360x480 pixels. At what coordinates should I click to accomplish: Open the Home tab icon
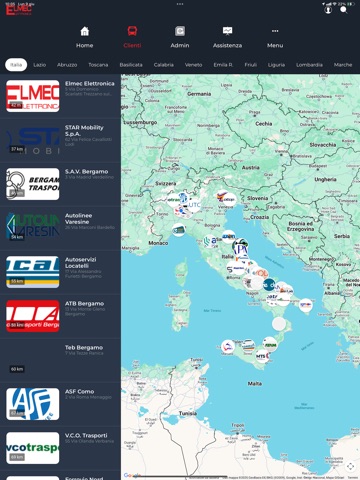(x=85, y=31)
